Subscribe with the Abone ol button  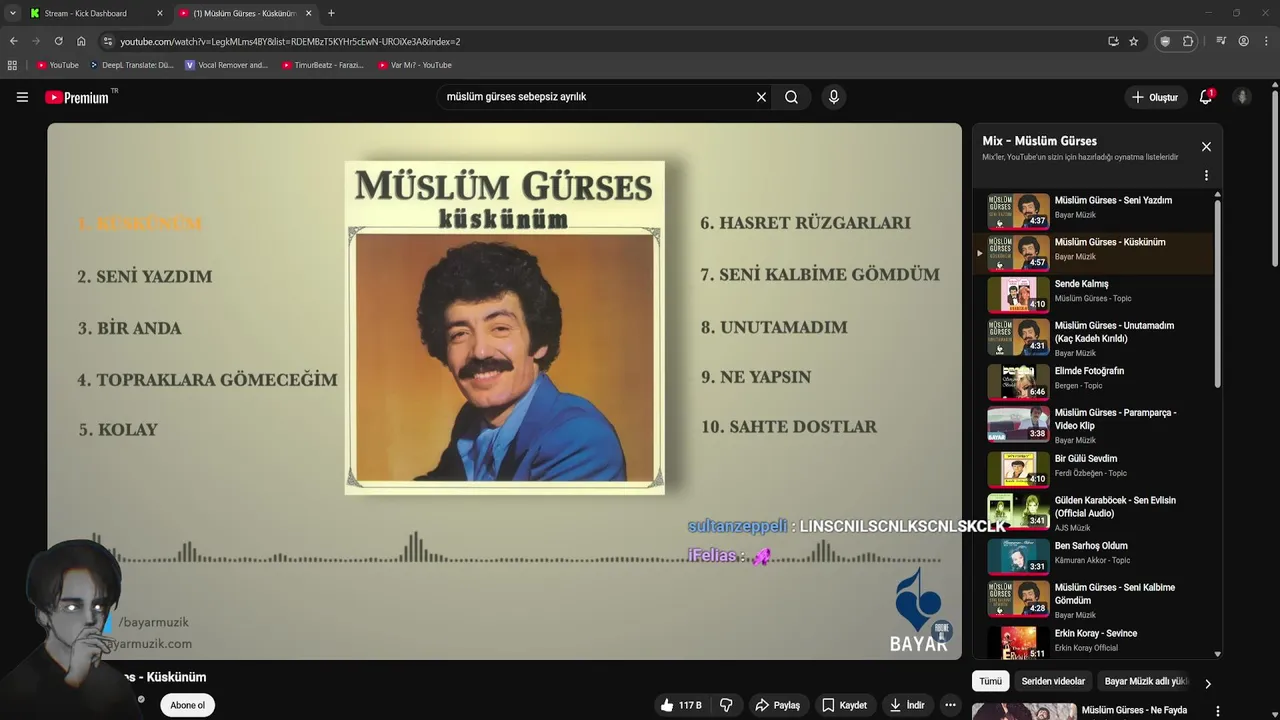click(187, 705)
